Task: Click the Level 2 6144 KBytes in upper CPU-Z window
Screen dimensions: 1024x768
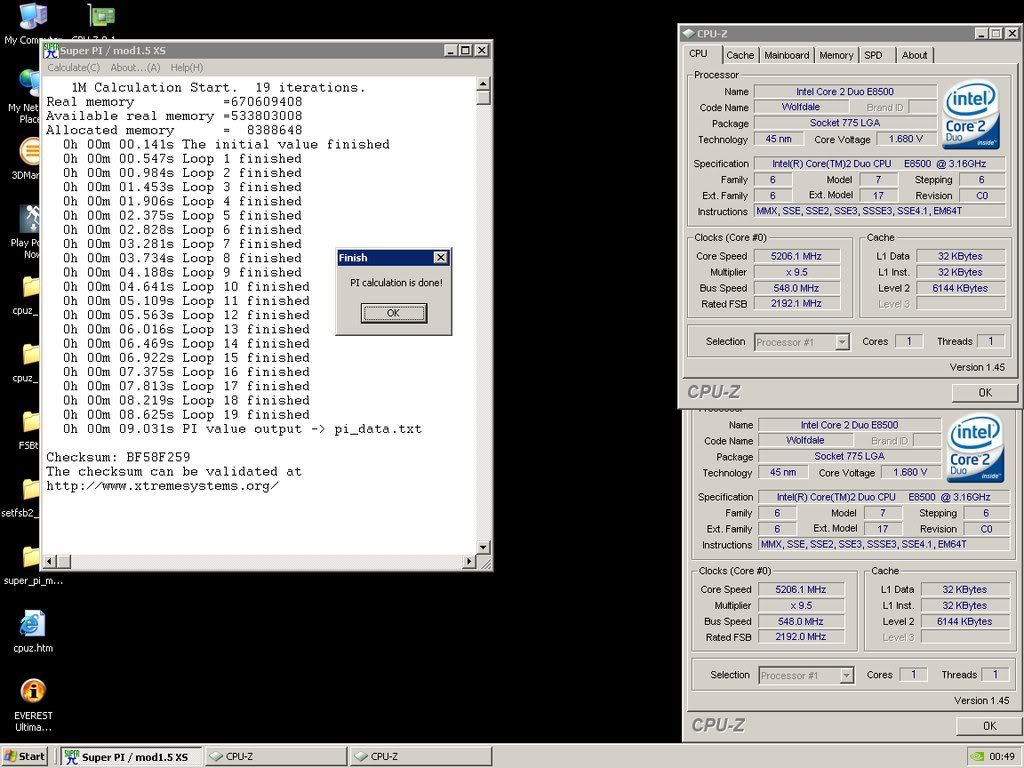Action: click(960, 288)
